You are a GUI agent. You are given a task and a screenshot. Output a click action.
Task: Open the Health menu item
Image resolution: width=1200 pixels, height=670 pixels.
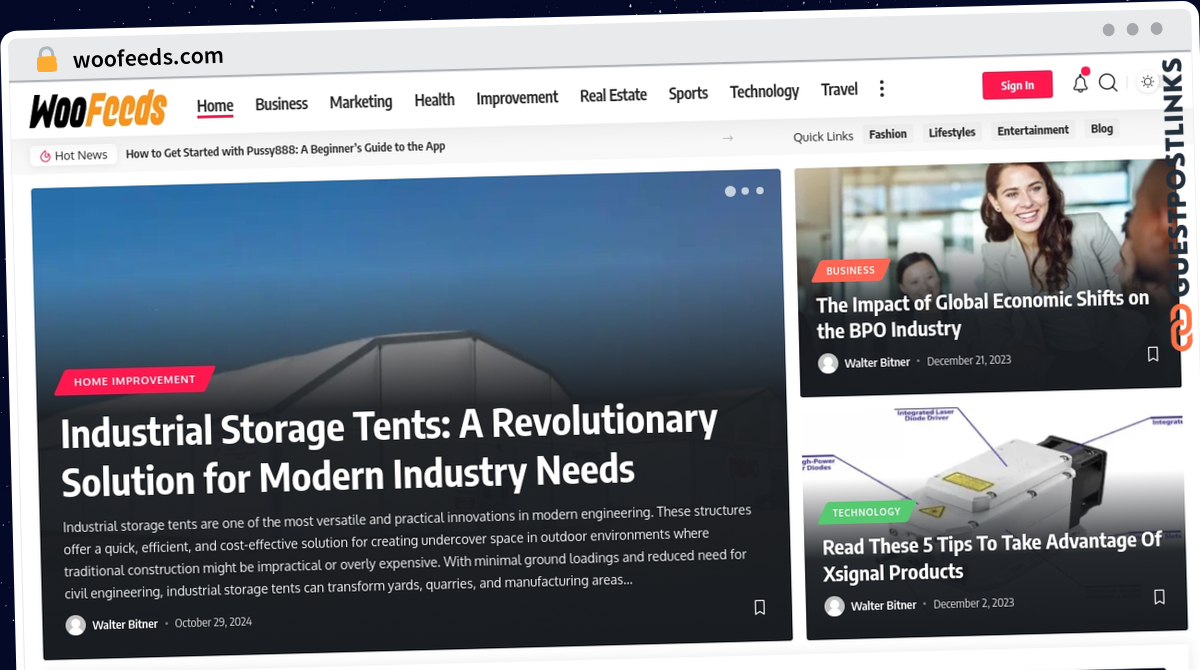[435, 100]
